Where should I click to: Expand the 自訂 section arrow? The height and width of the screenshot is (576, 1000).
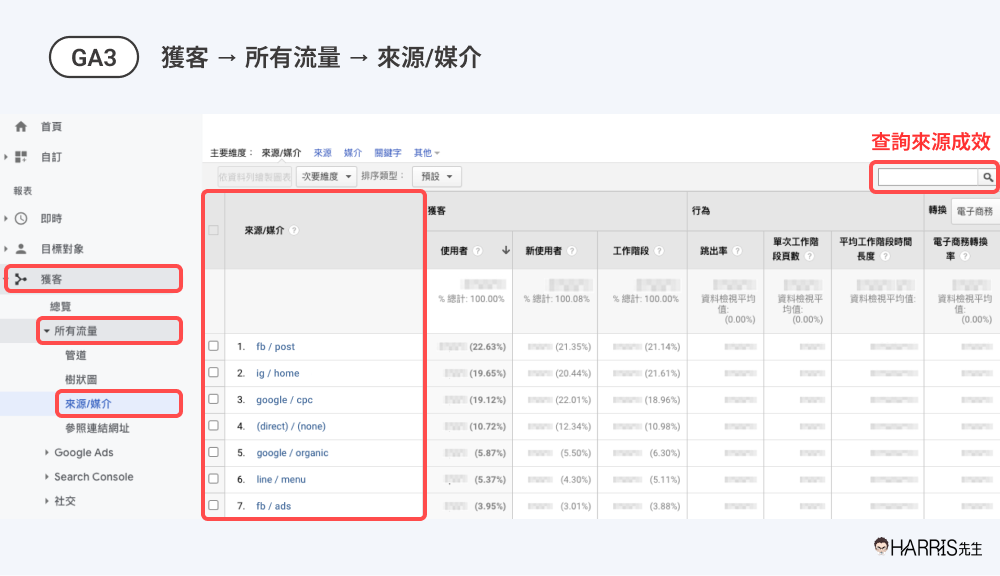click(x=6, y=157)
